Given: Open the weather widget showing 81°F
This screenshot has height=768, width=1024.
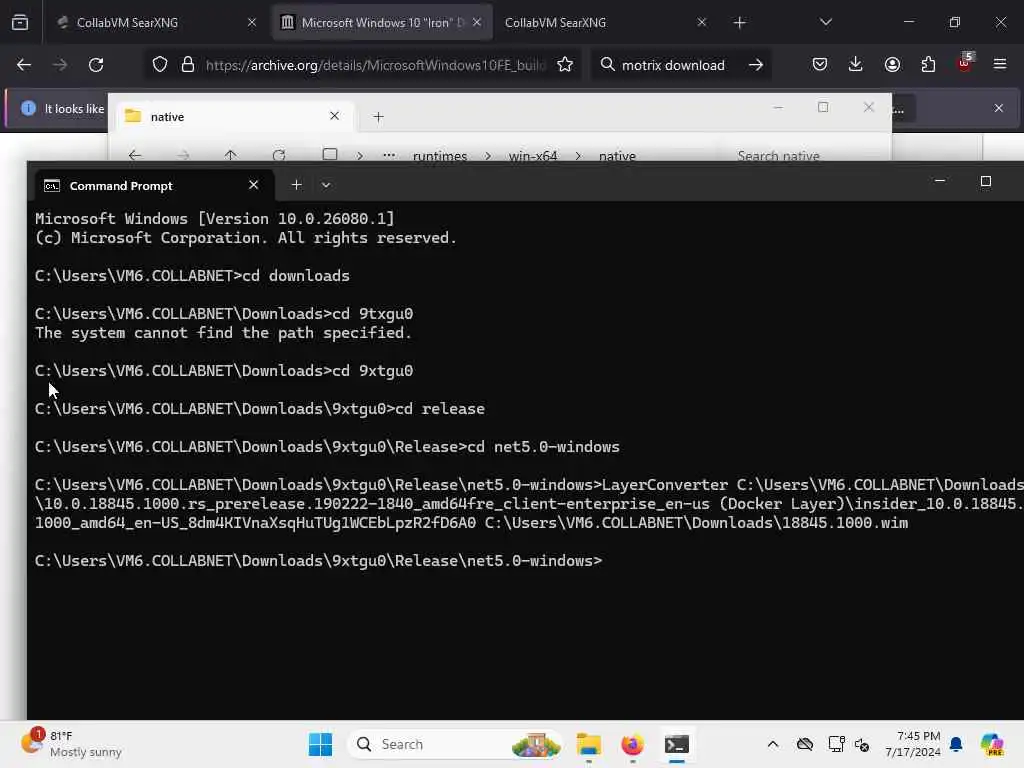Looking at the screenshot, I should pos(71,744).
